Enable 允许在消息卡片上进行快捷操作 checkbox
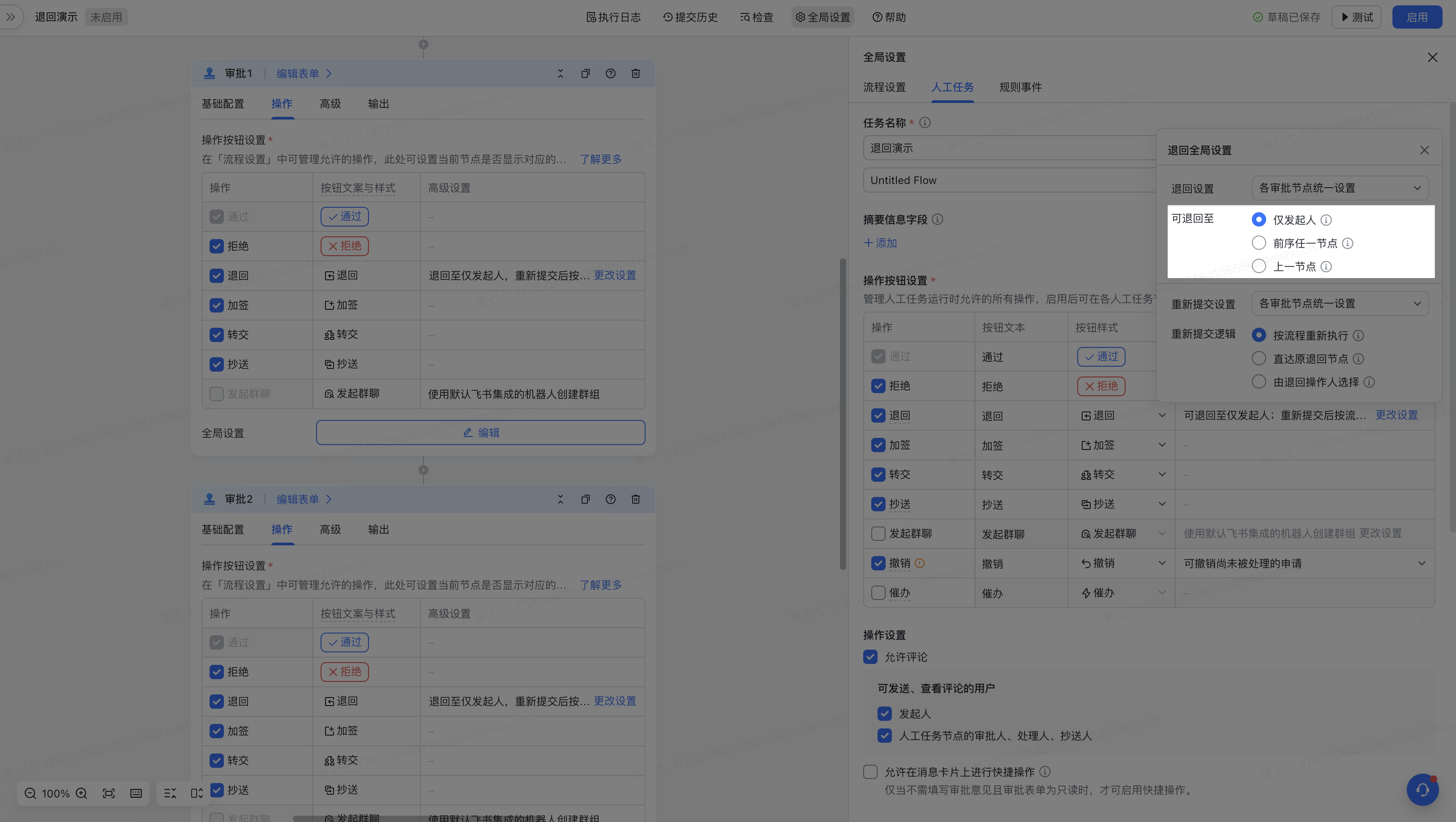Screen dimensions: 1456x822 (x=870, y=772)
